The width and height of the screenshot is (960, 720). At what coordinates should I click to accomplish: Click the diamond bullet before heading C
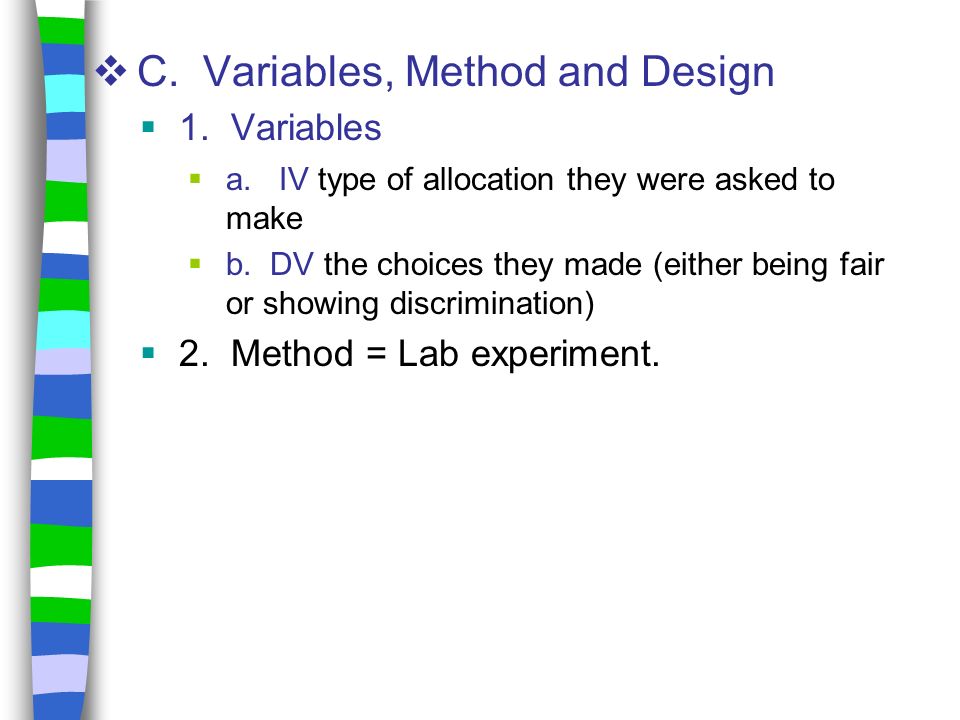[111, 71]
